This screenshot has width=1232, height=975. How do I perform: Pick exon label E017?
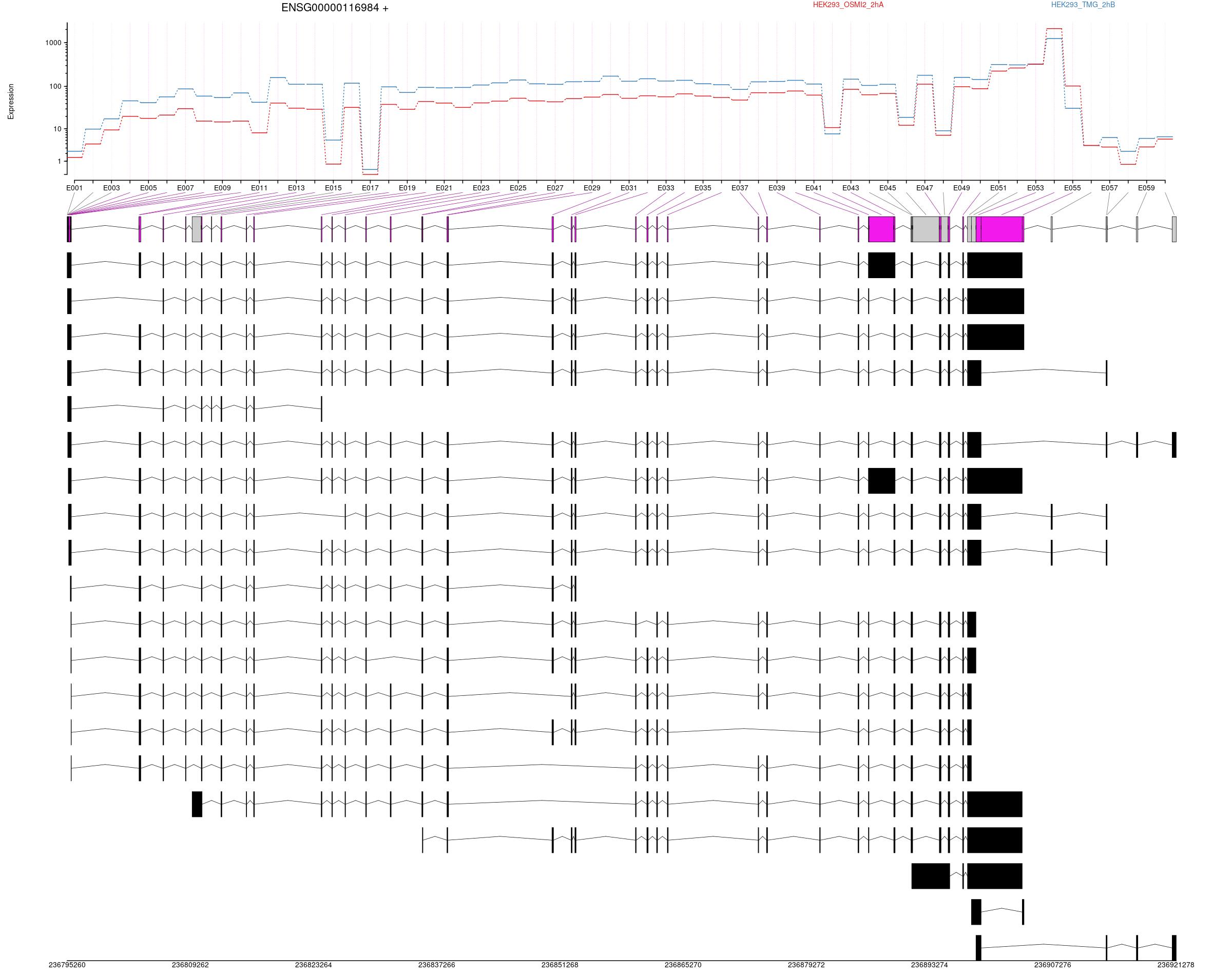370,188
